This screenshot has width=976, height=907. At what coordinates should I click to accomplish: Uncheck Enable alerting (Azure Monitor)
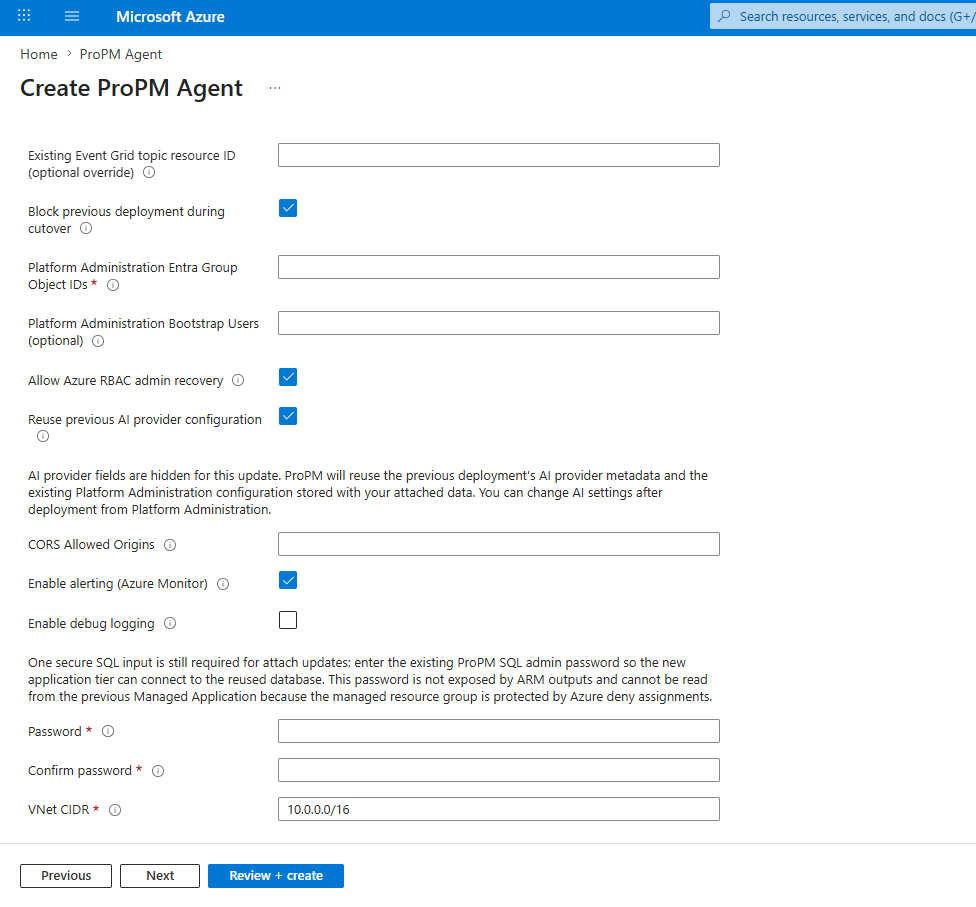(x=288, y=580)
